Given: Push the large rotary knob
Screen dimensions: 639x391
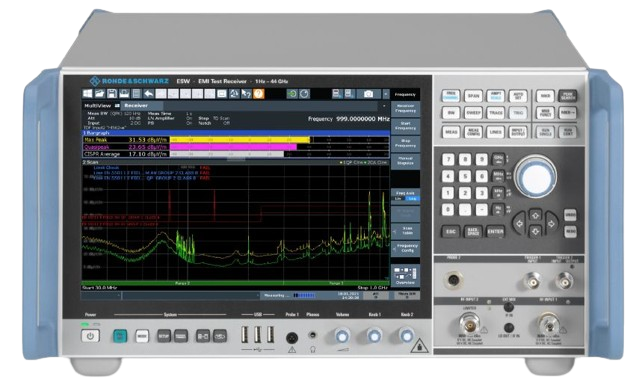Looking at the screenshot, I should point(535,177).
